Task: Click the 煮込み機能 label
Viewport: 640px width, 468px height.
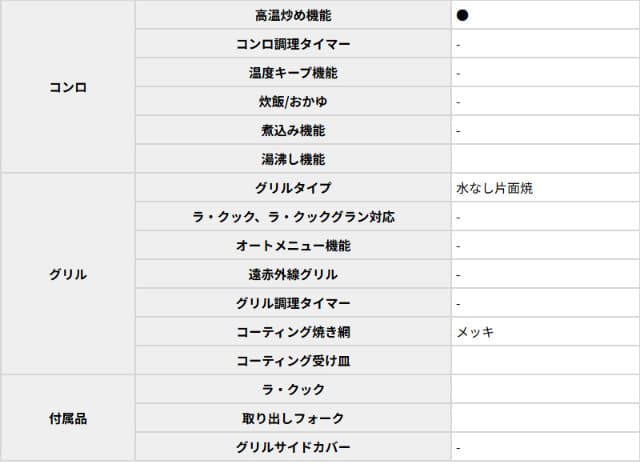Action: coord(293,130)
